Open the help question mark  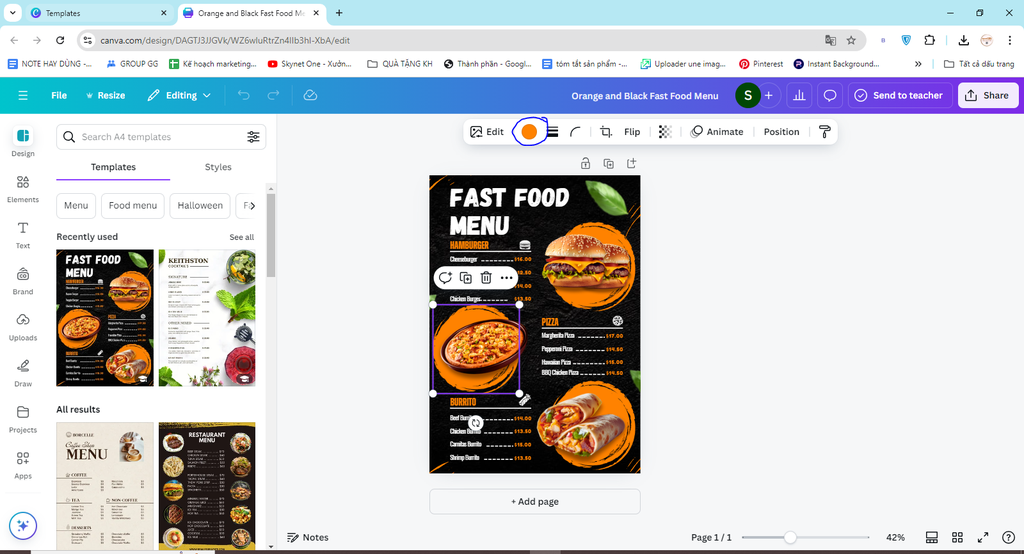coord(1008,537)
